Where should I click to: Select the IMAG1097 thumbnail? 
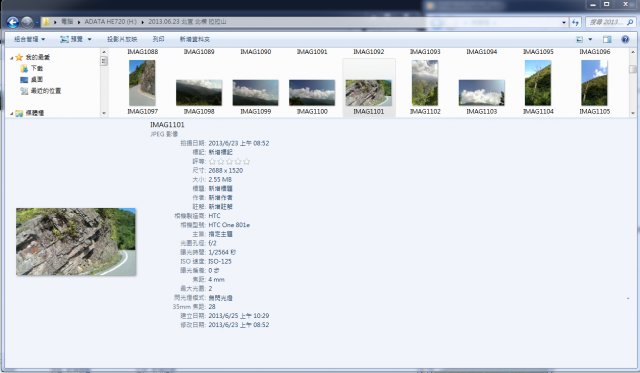click(x=142, y=83)
